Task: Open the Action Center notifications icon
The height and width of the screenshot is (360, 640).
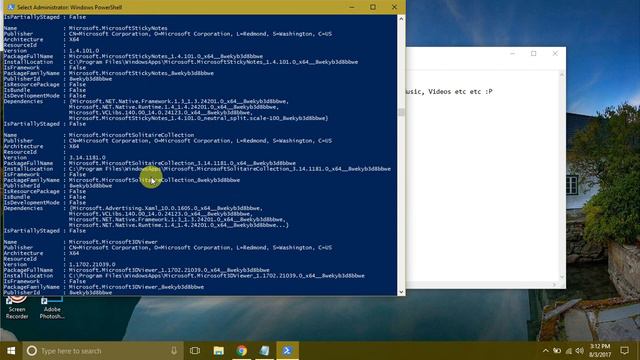Action: pyautogui.click(x=624, y=351)
